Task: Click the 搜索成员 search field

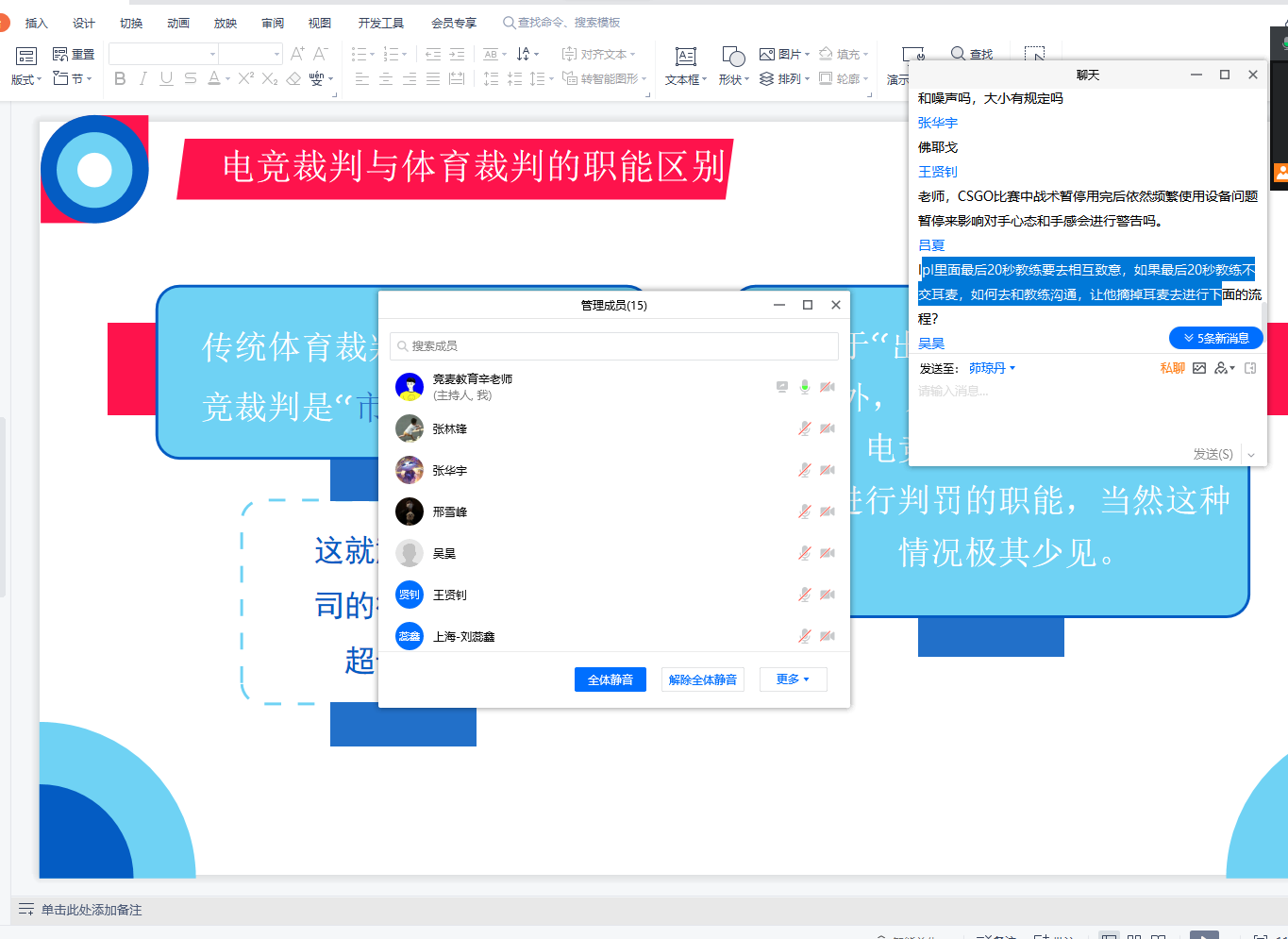Action: pyautogui.click(x=613, y=346)
